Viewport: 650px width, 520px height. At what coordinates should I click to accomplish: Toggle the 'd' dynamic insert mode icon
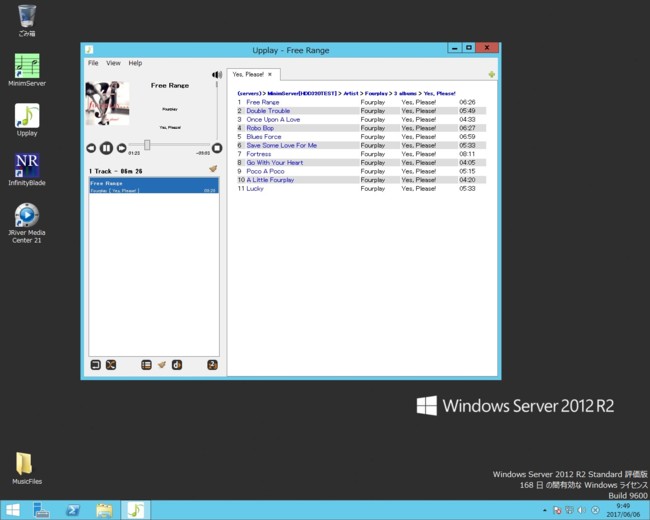coord(177,365)
